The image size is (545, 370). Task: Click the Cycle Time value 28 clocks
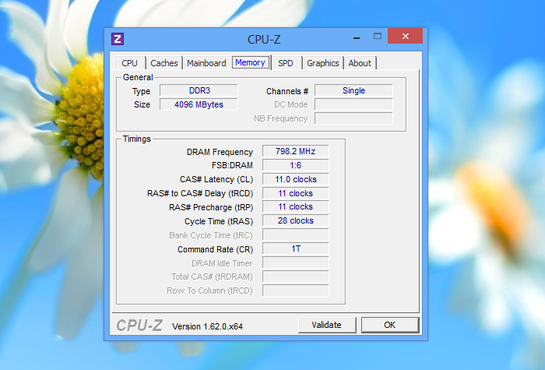295,221
